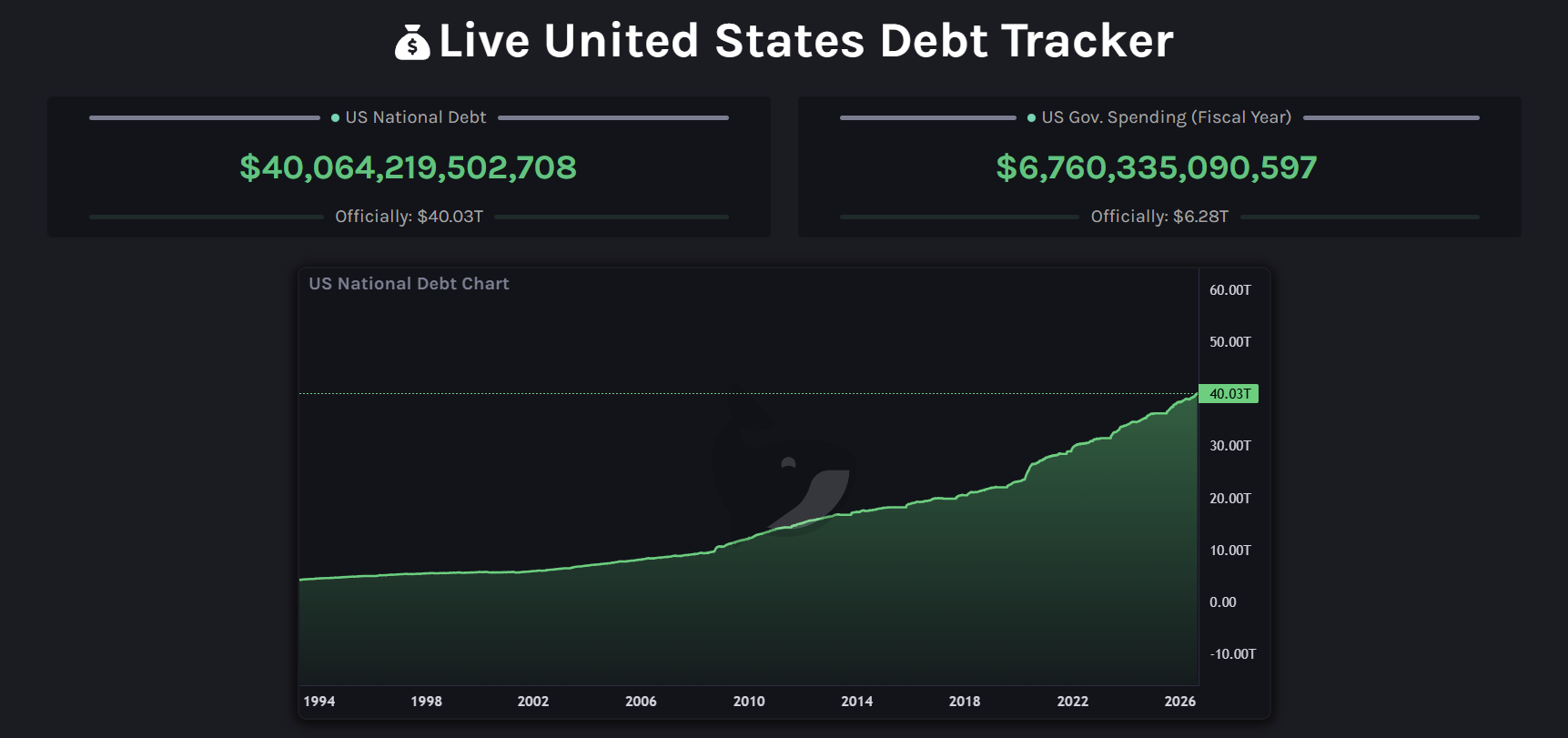Click the 2018 year marker on the axis
Viewport: 1568px width, 738px height.
pyautogui.click(x=965, y=702)
